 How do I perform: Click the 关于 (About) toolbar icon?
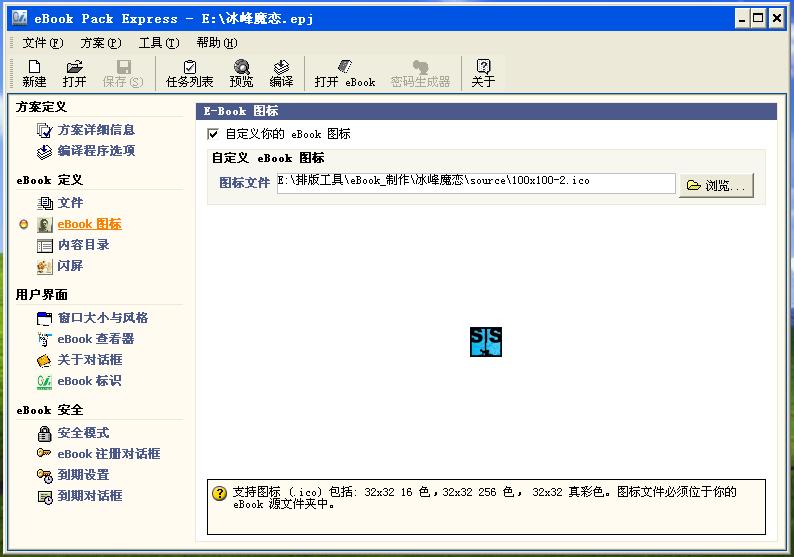coord(483,67)
